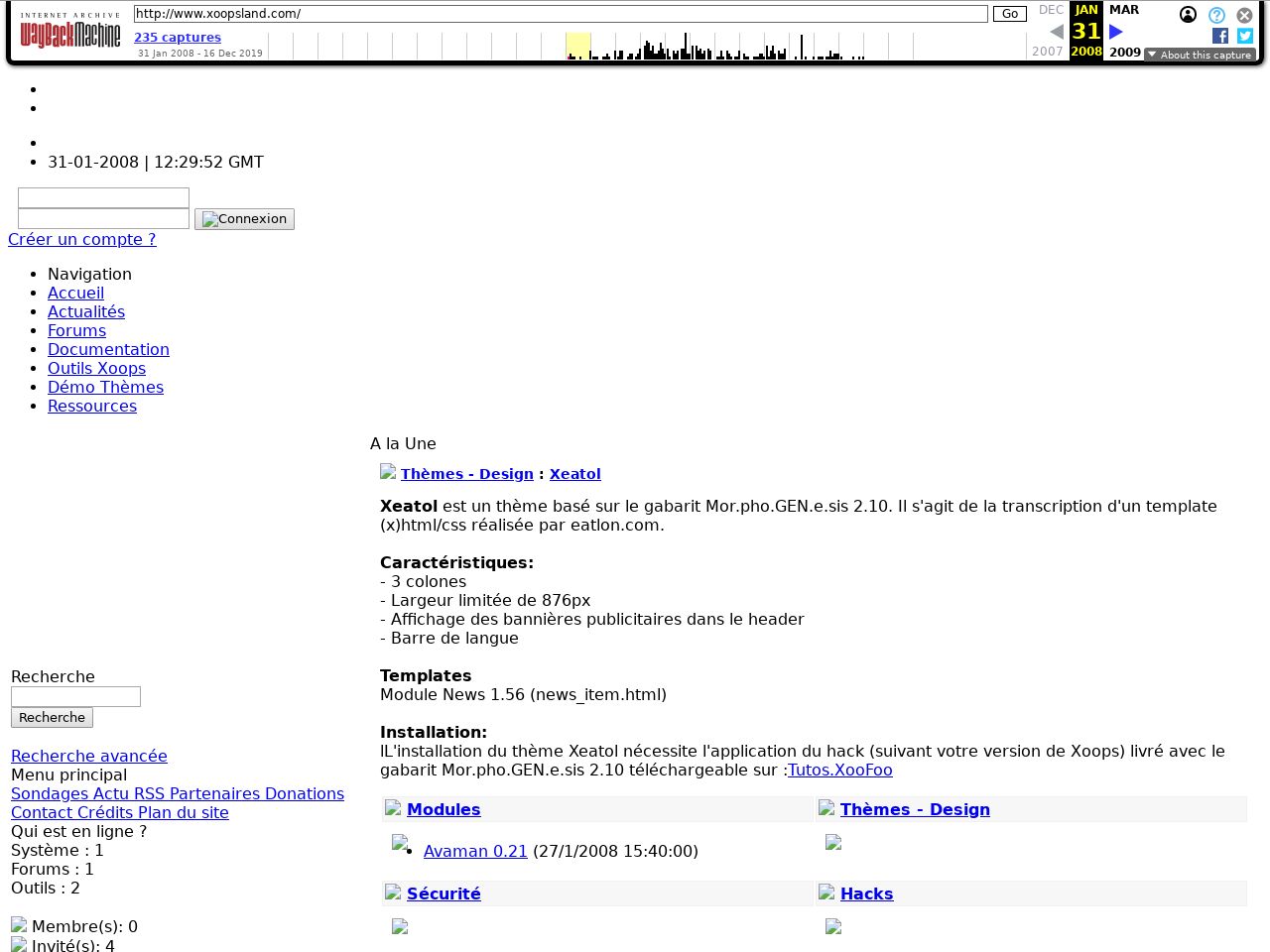Click the search text field above Recherche button
Image resolution: width=1270 pixels, height=952 pixels.
point(75,696)
